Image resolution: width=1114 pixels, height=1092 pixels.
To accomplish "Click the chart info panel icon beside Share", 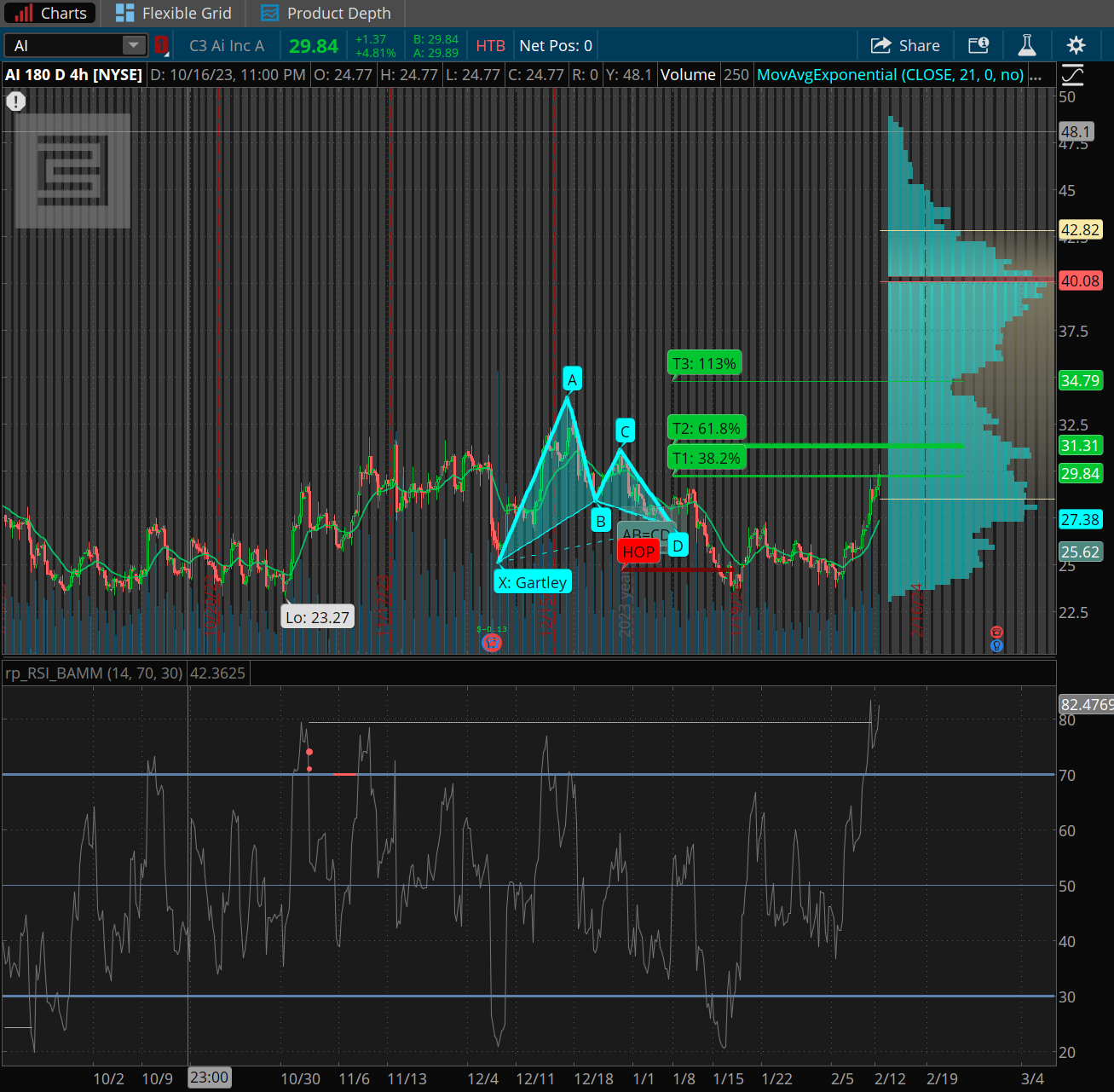I will [978, 45].
